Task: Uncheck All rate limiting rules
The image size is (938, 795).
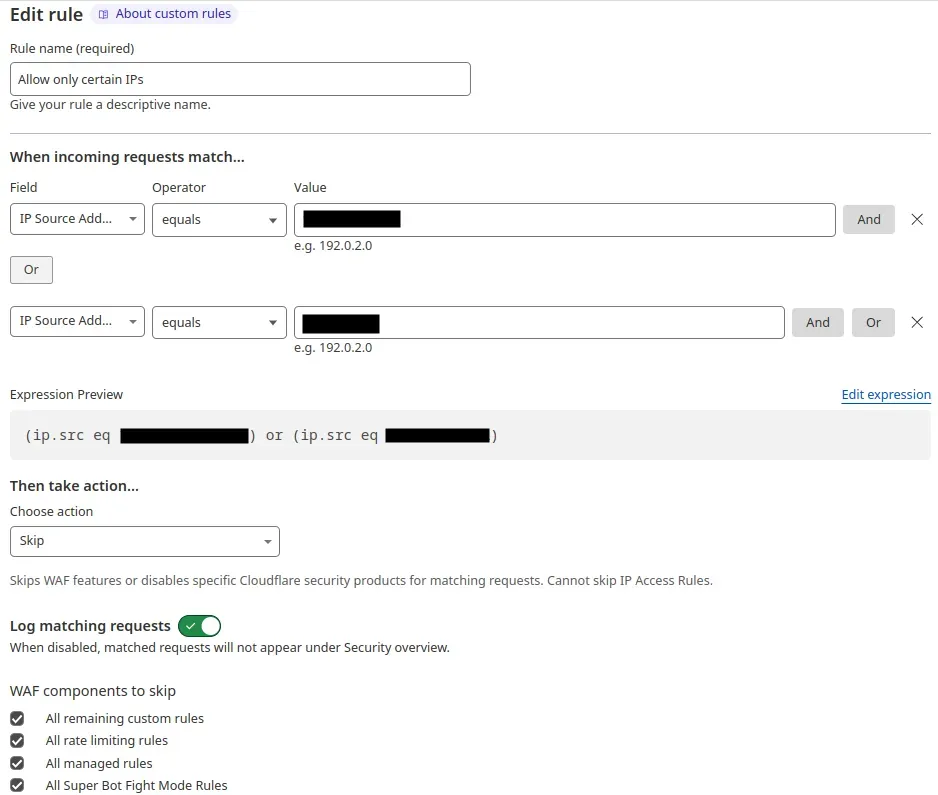Action: [x=17, y=740]
